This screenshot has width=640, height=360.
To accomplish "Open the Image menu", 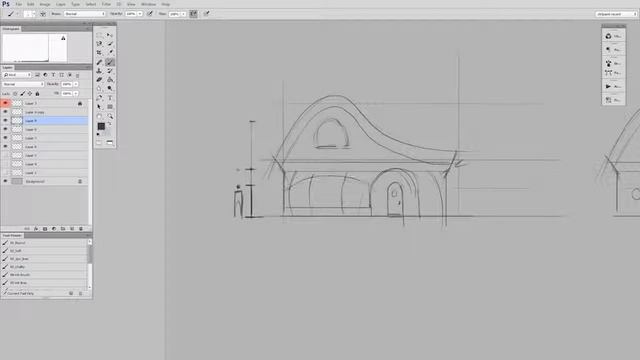I will click(x=44, y=4).
